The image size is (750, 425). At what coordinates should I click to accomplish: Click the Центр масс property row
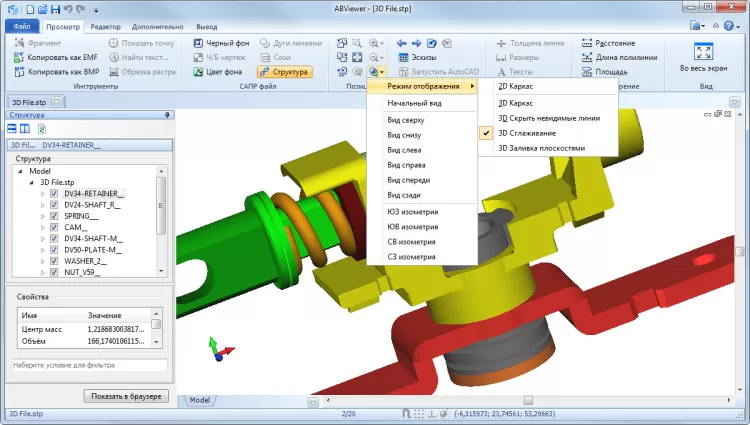pos(84,329)
